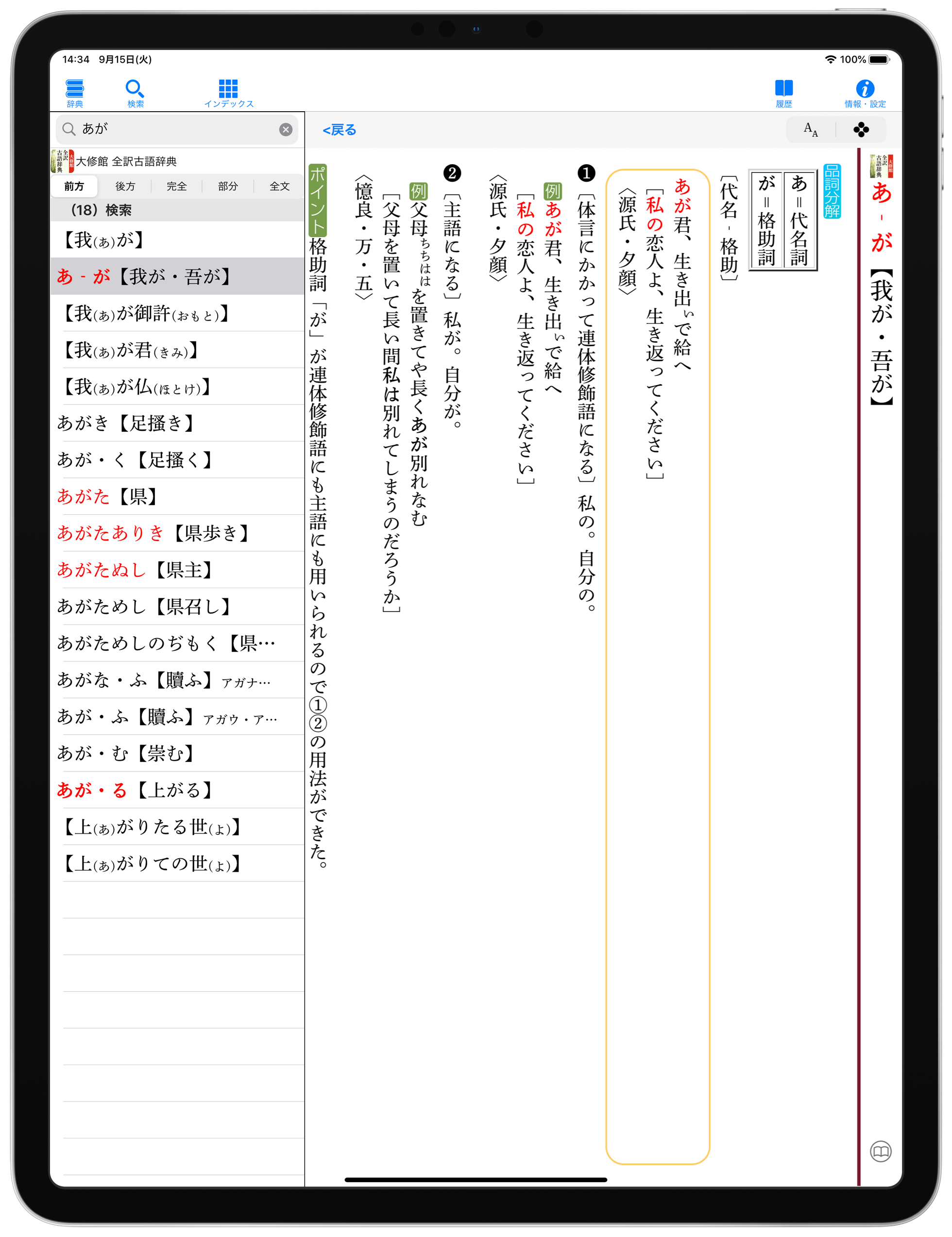Screen dimensions: 952x1237
Task: Click the あが search input field
Action: (177, 129)
